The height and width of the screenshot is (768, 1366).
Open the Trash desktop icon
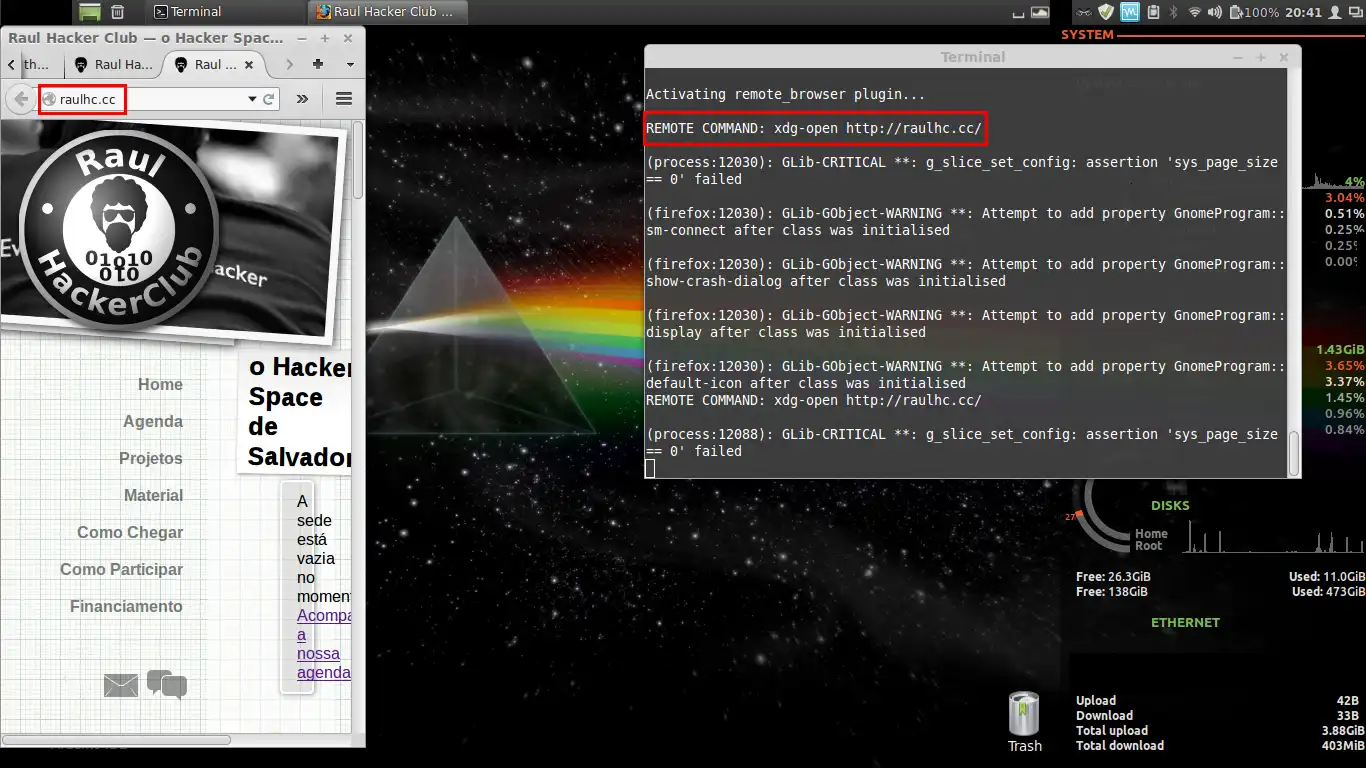point(1024,722)
